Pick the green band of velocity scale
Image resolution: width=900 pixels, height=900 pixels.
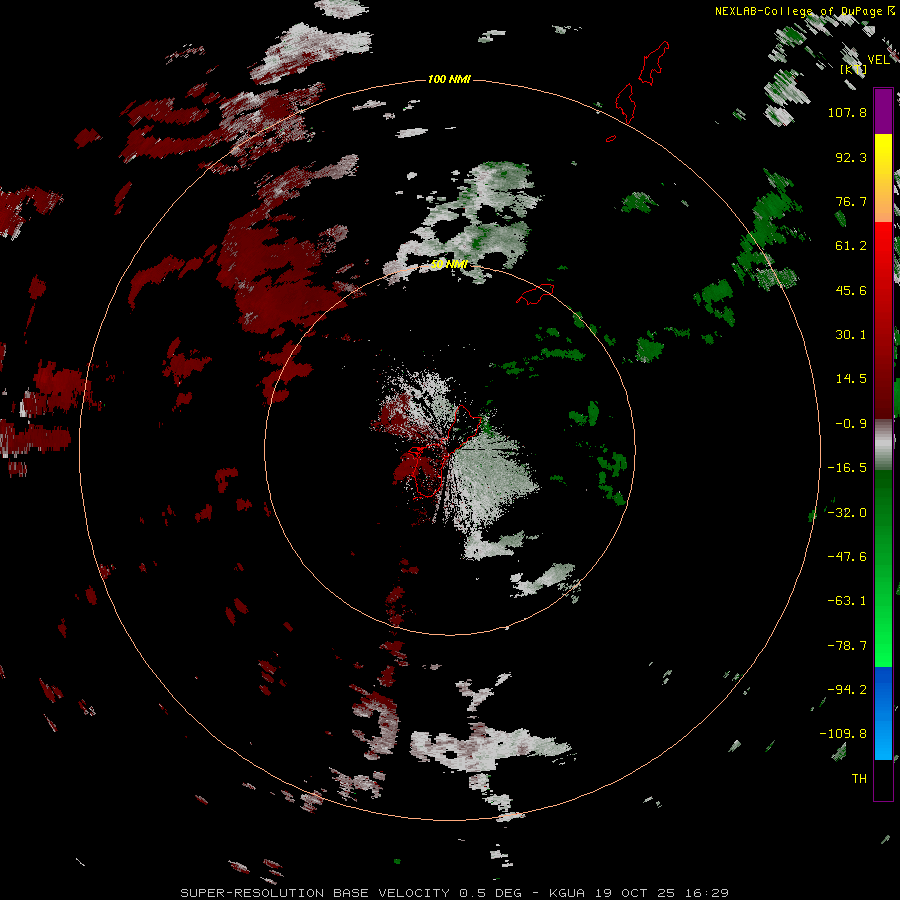(x=883, y=568)
